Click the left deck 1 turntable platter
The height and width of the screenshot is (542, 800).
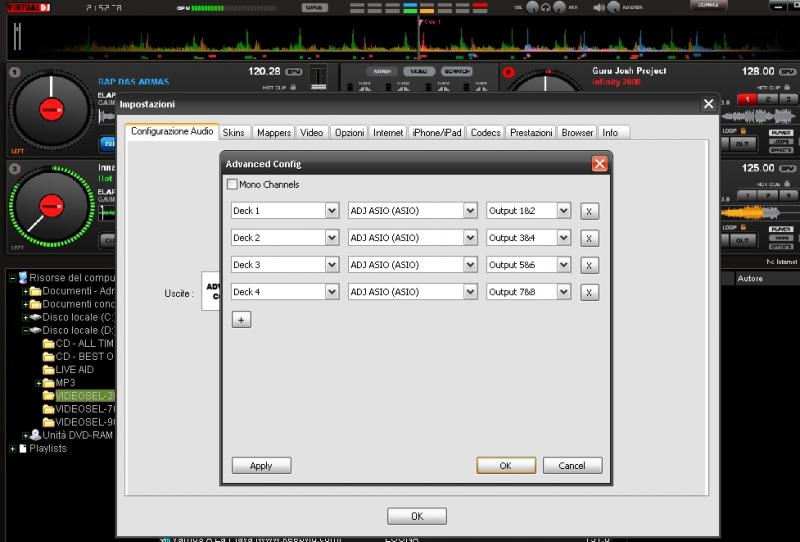pyautogui.click(x=50, y=109)
